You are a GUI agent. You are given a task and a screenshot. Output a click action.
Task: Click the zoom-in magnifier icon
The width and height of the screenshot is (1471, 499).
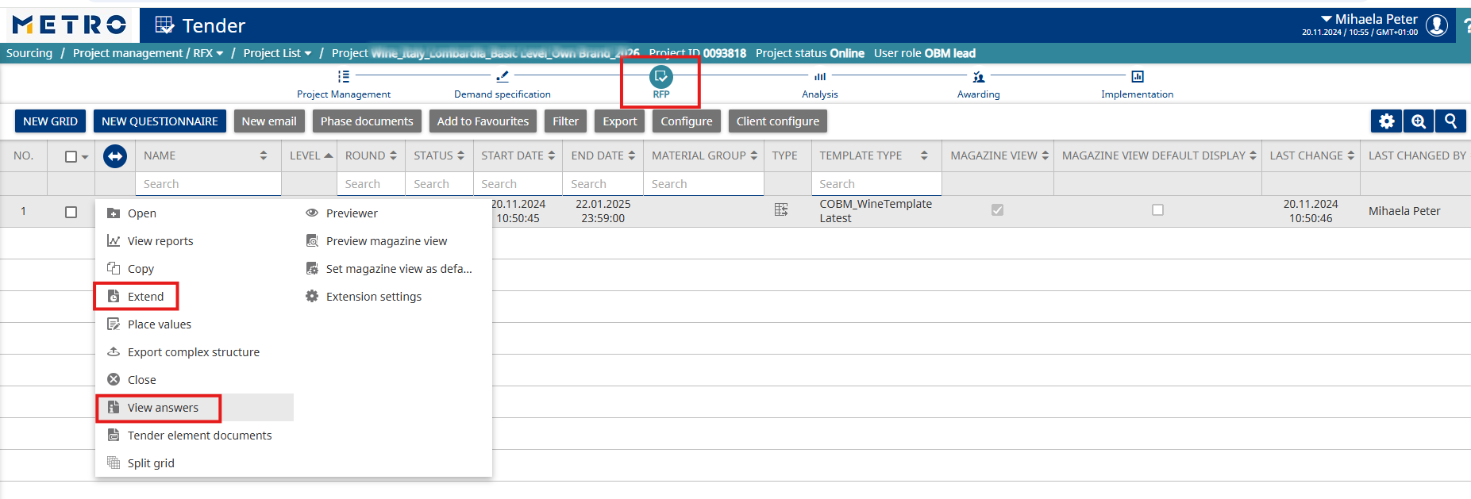tap(1418, 121)
